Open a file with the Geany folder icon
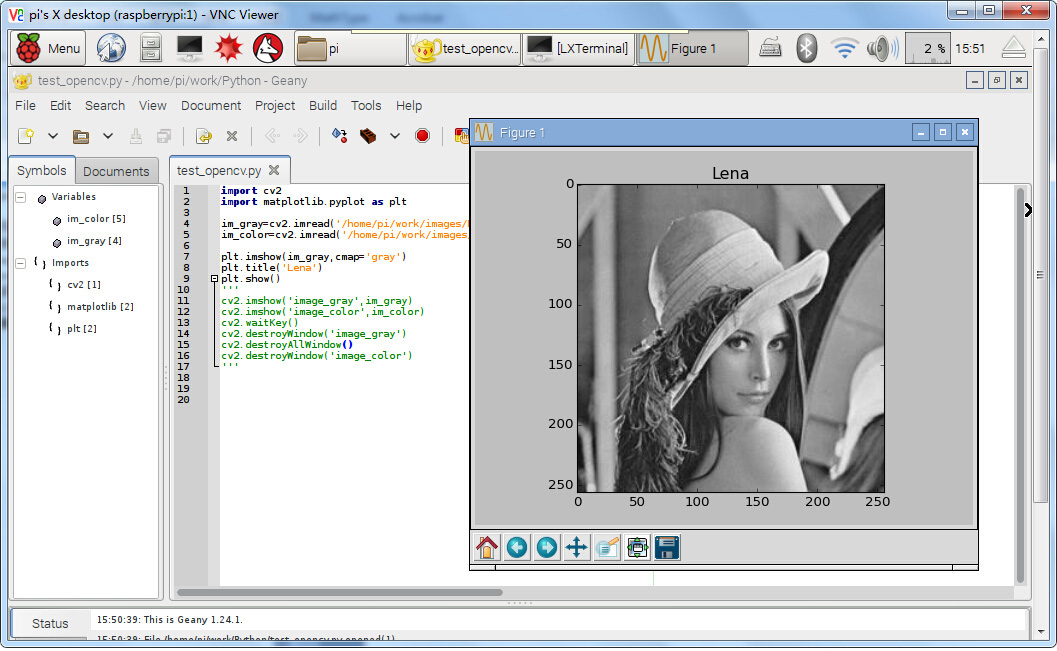 click(81, 136)
